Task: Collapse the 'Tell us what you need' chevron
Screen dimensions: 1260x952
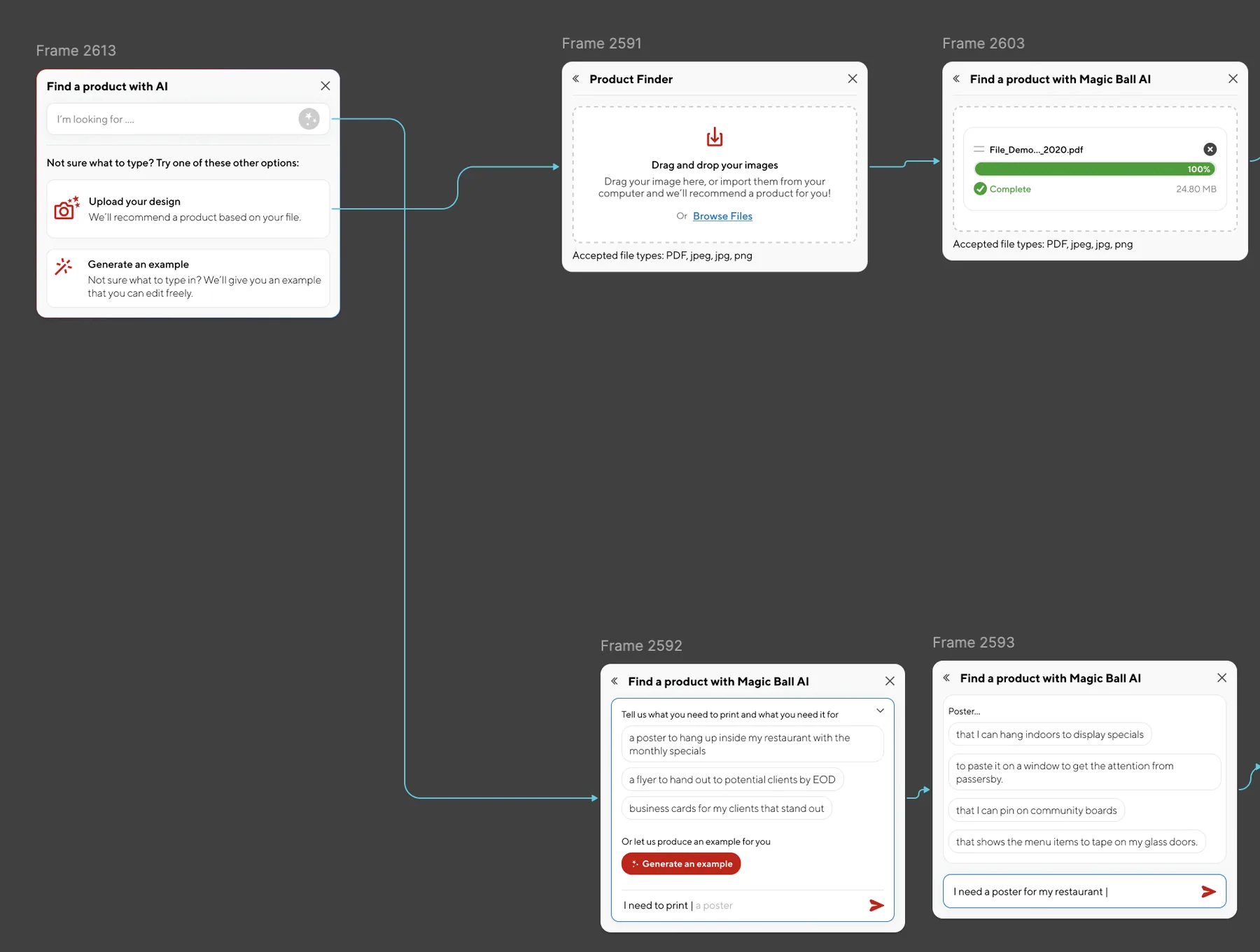Action: point(880,711)
